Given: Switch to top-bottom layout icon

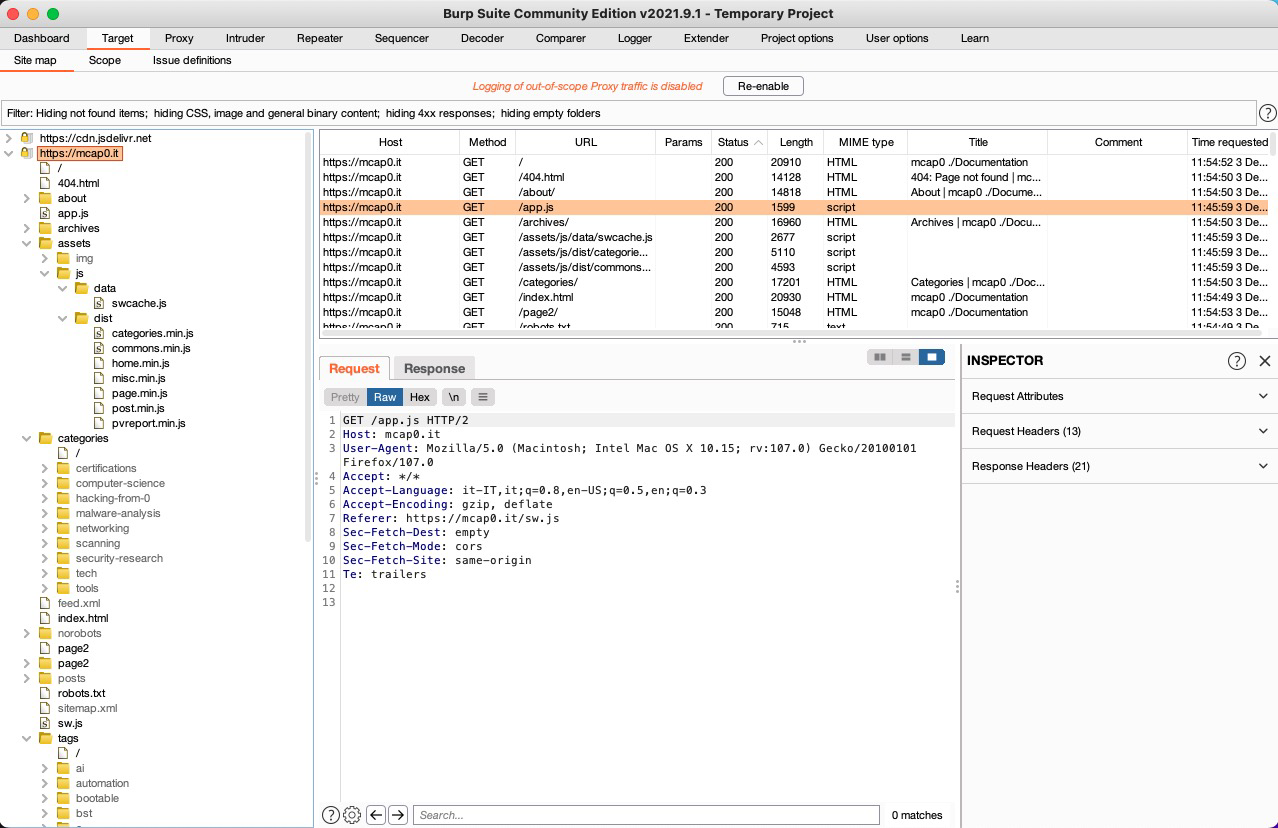Looking at the screenshot, I should [x=906, y=357].
